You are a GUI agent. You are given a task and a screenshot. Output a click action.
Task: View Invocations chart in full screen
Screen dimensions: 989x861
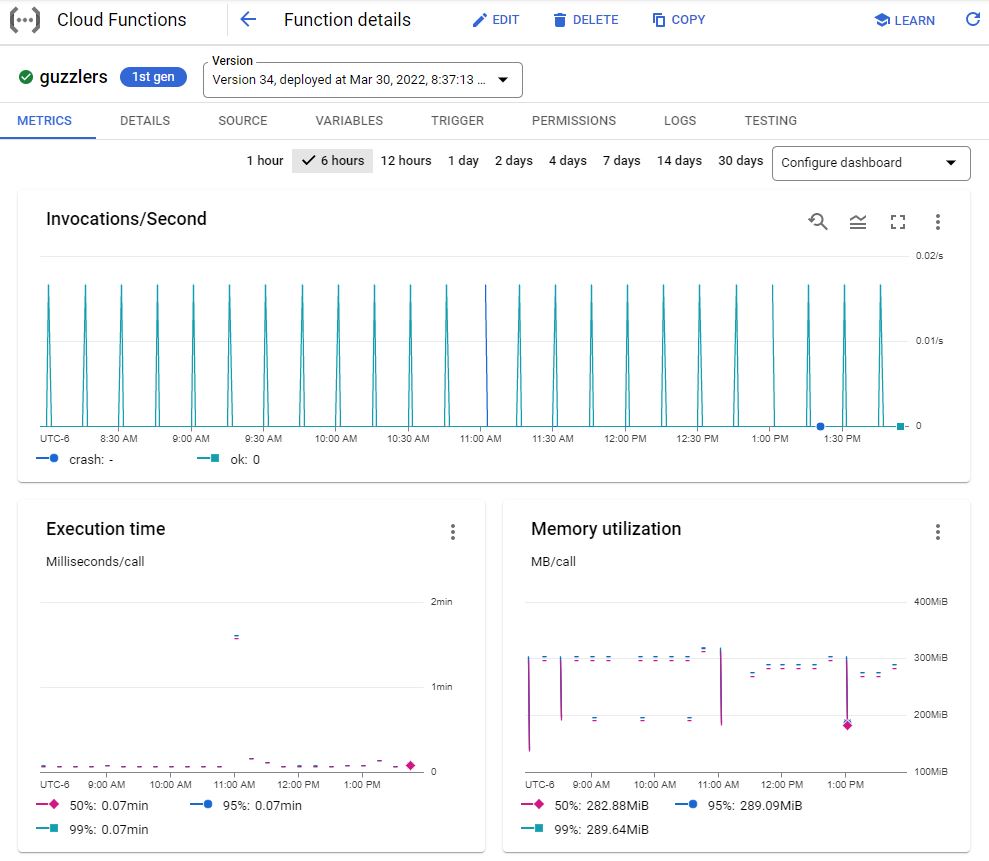click(898, 222)
